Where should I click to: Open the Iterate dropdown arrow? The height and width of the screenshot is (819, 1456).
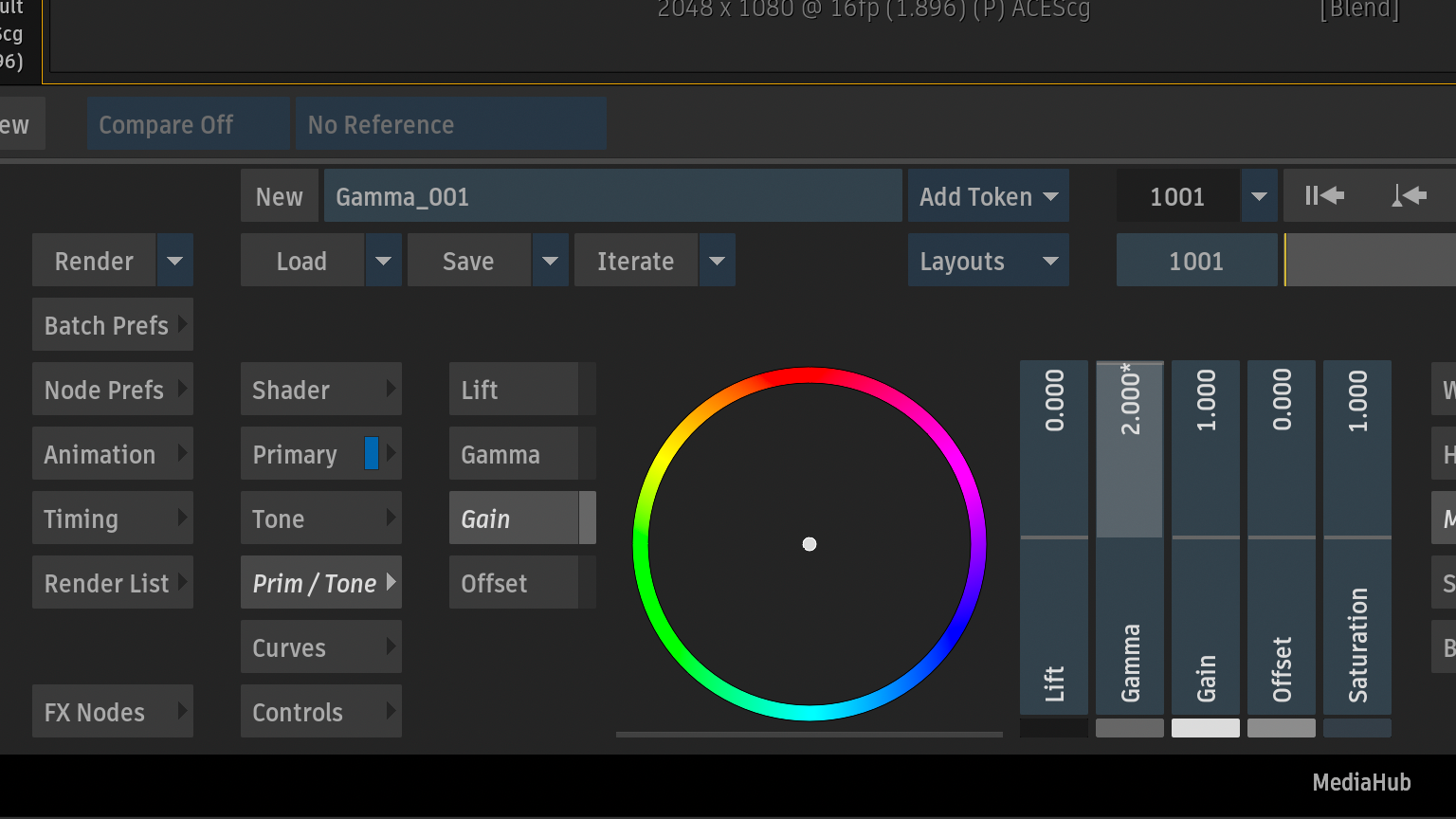click(717, 261)
